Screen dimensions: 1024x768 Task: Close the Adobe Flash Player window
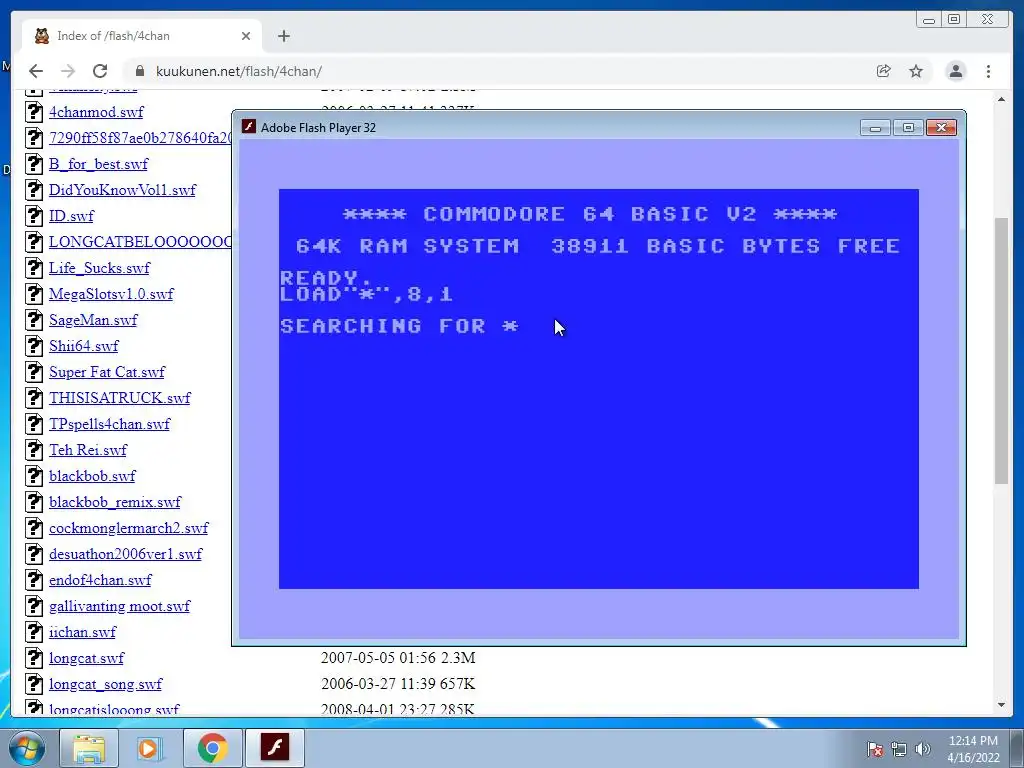[x=941, y=127]
